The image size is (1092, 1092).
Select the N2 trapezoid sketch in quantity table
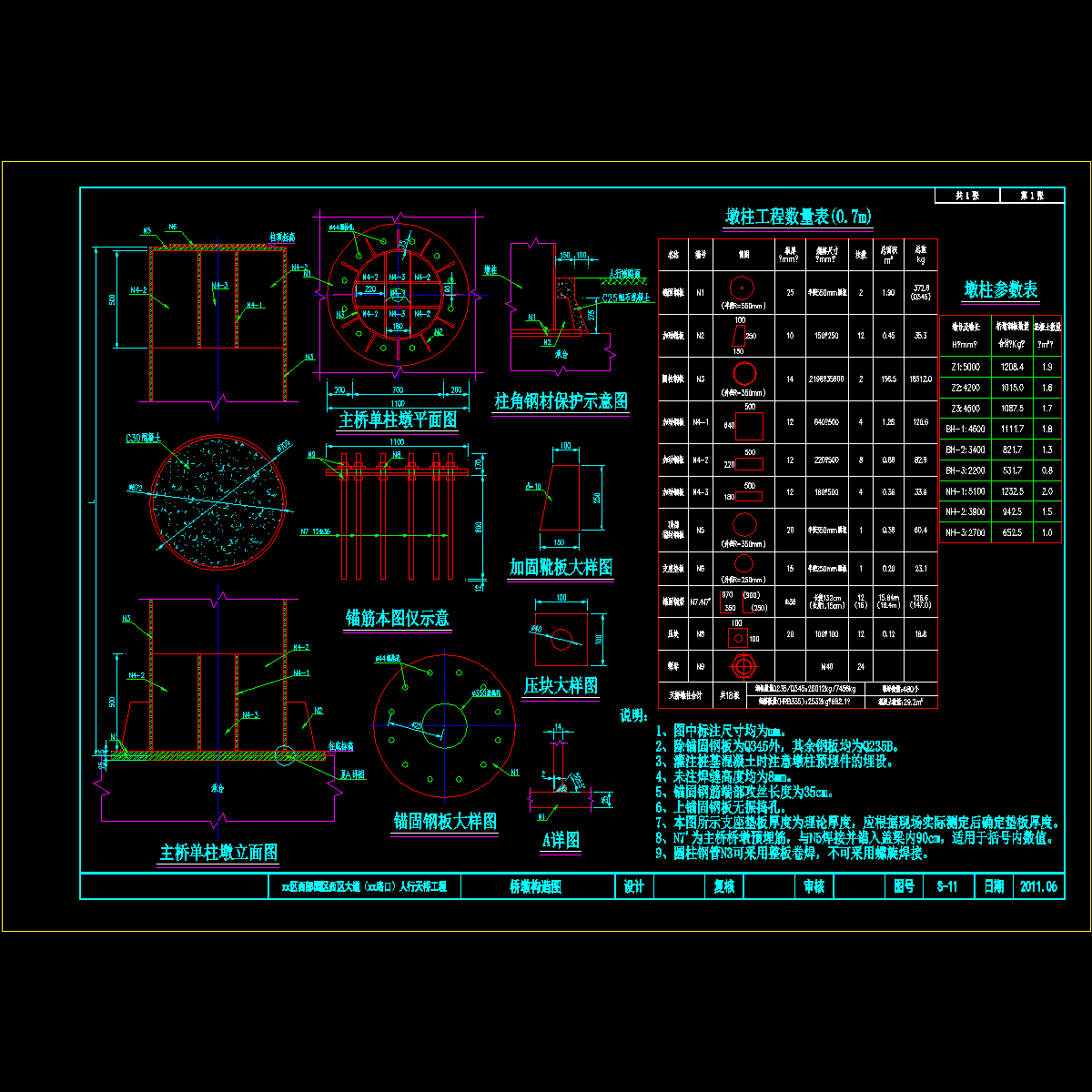(x=741, y=336)
